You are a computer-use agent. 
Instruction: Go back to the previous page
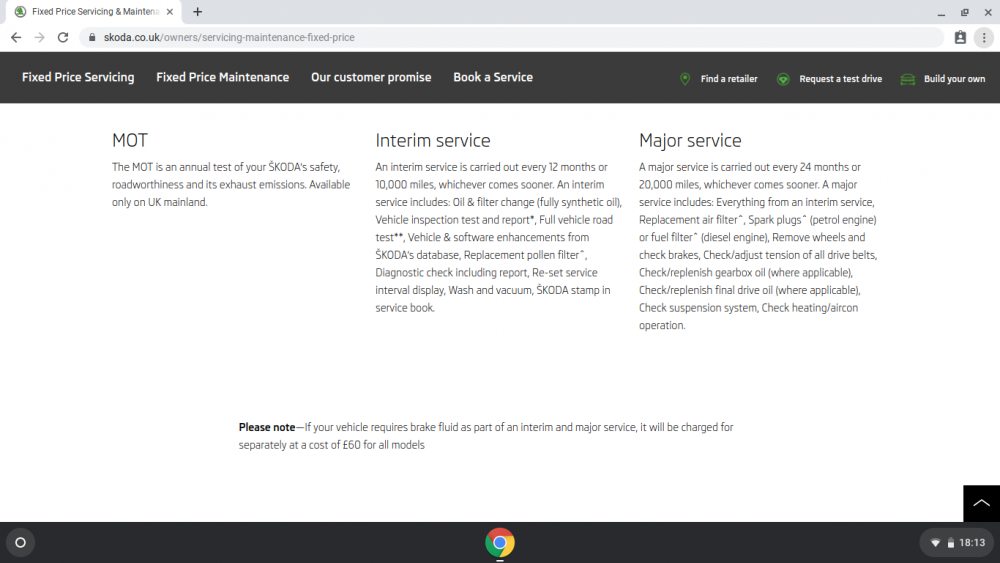tap(16, 38)
